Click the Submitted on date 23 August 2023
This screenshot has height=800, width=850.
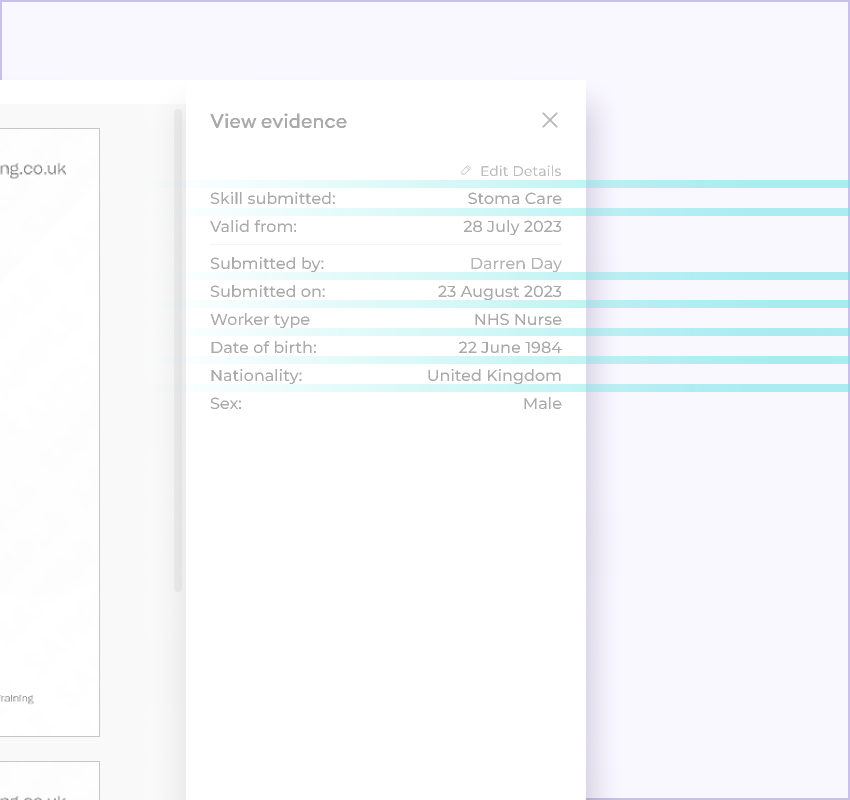coord(500,292)
